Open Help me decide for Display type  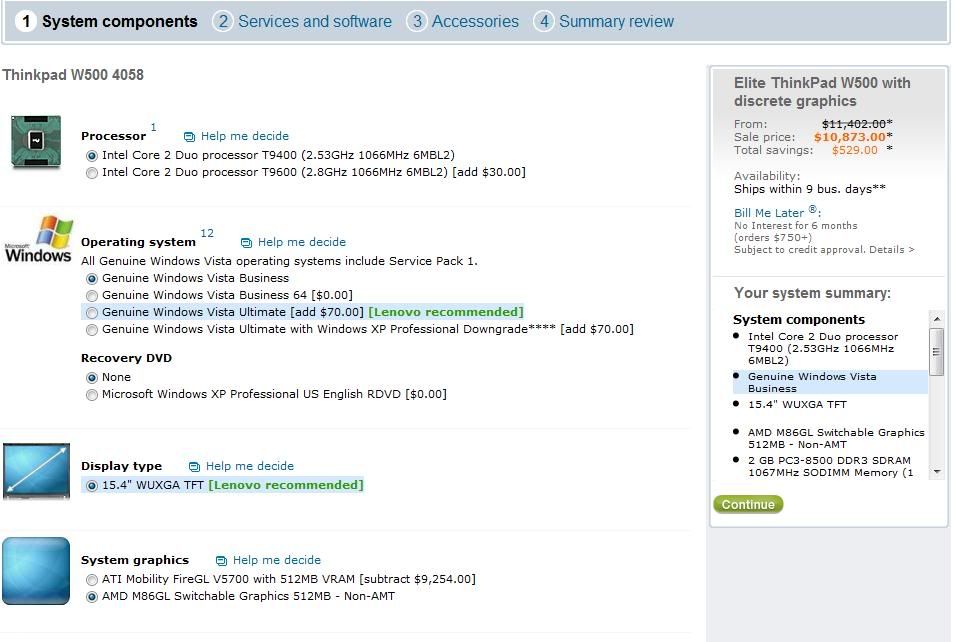(249, 466)
